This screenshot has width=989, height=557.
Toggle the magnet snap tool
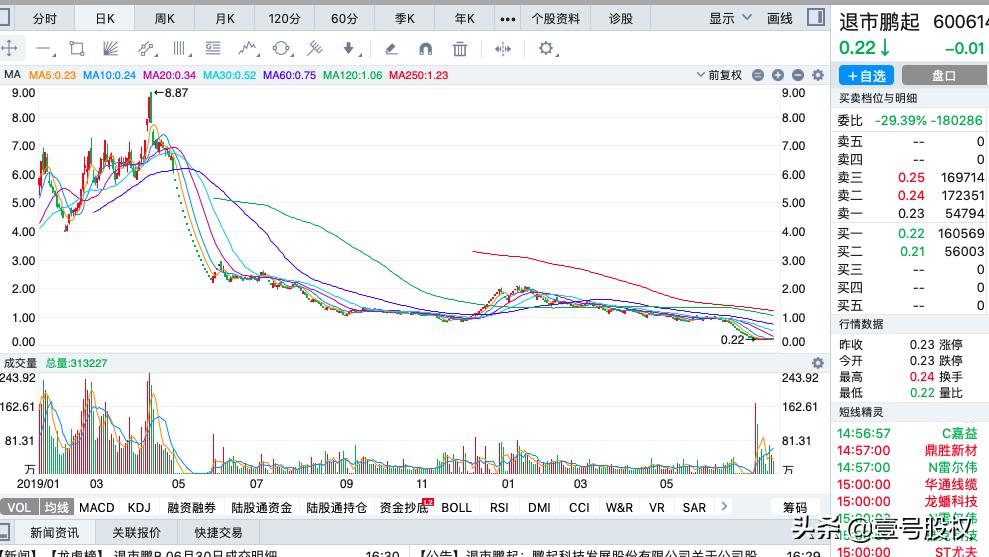(x=426, y=49)
